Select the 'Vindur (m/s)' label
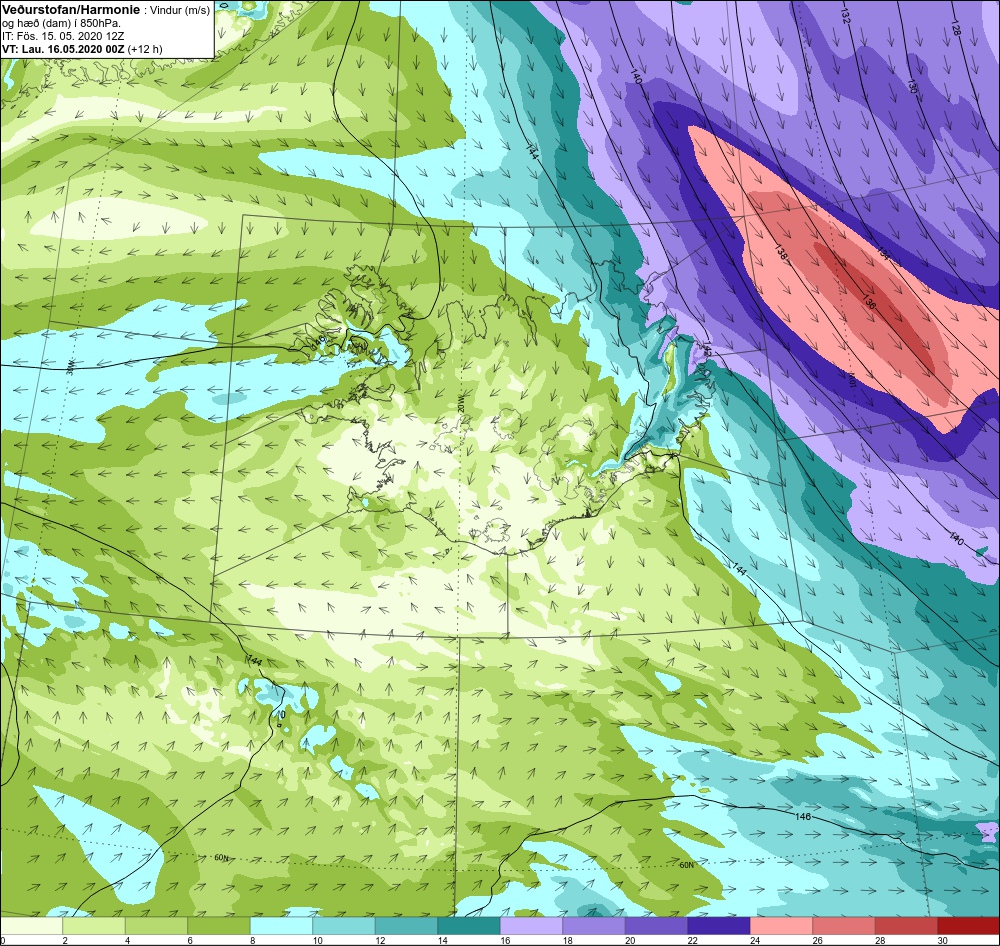The height and width of the screenshot is (946, 1000). point(180,11)
